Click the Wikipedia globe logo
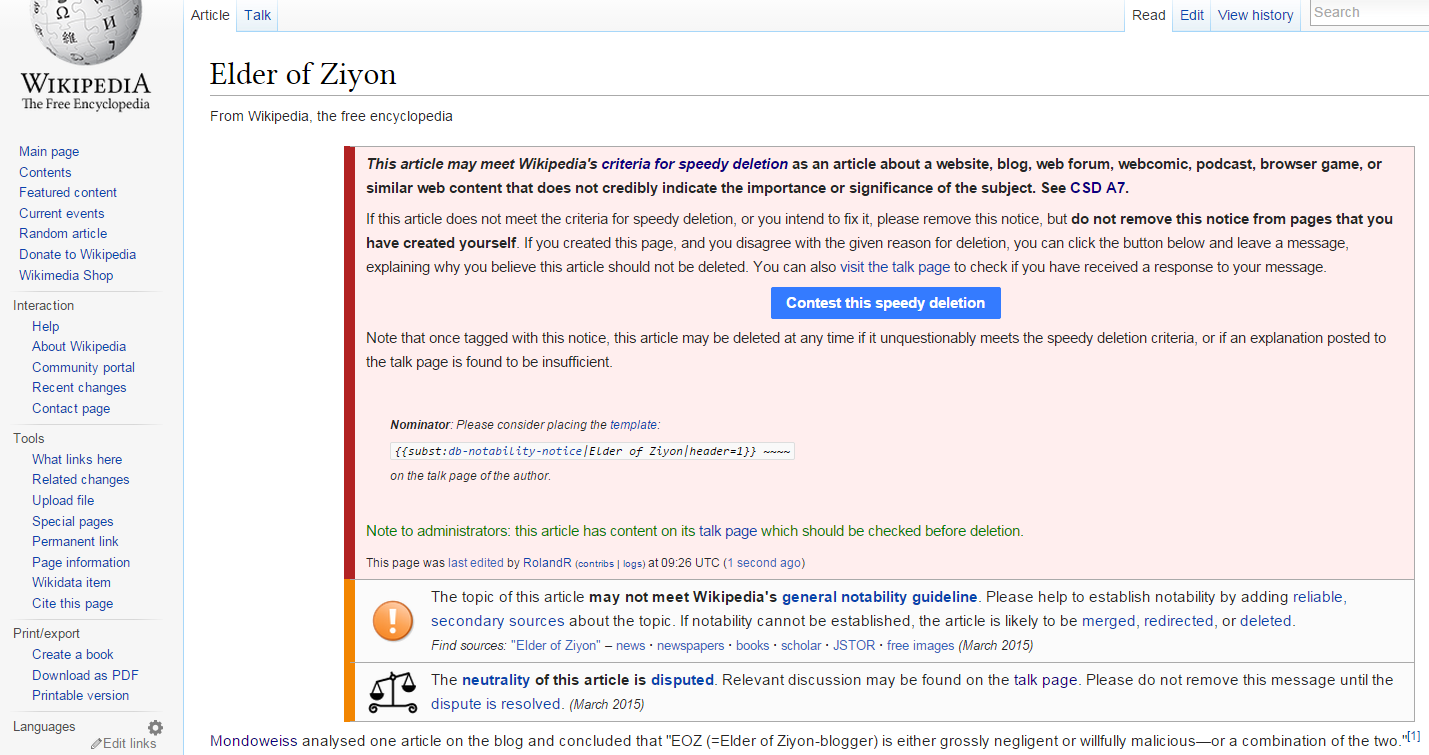Image resolution: width=1429 pixels, height=755 pixels. click(86, 33)
